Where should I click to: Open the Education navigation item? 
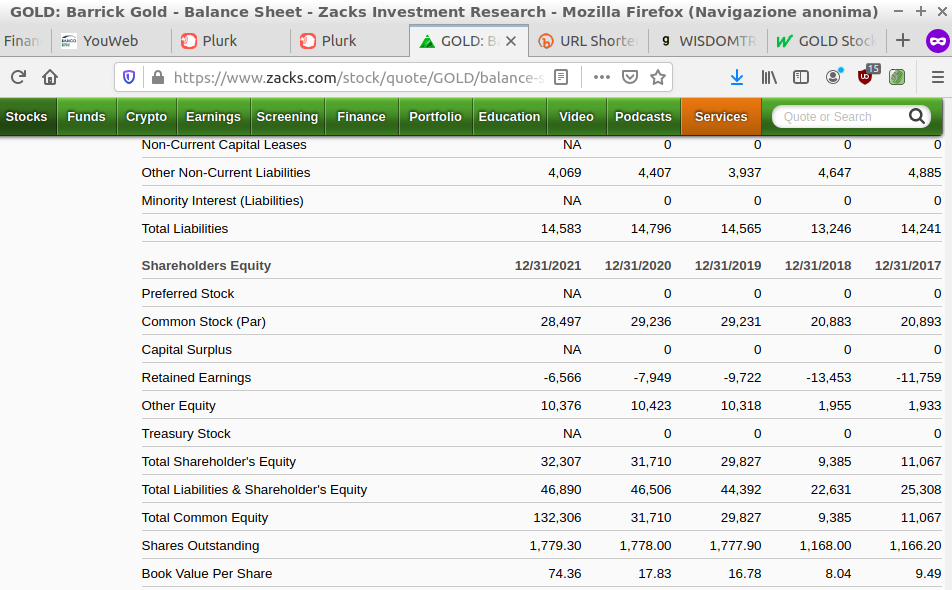tap(509, 117)
